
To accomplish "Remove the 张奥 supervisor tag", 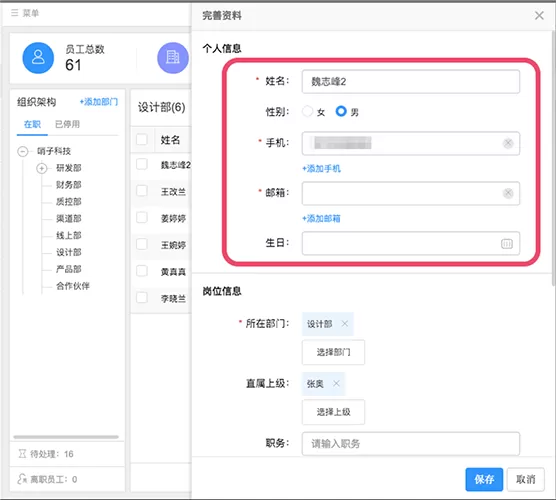I will pyautogui.click(x=336, y=383).
